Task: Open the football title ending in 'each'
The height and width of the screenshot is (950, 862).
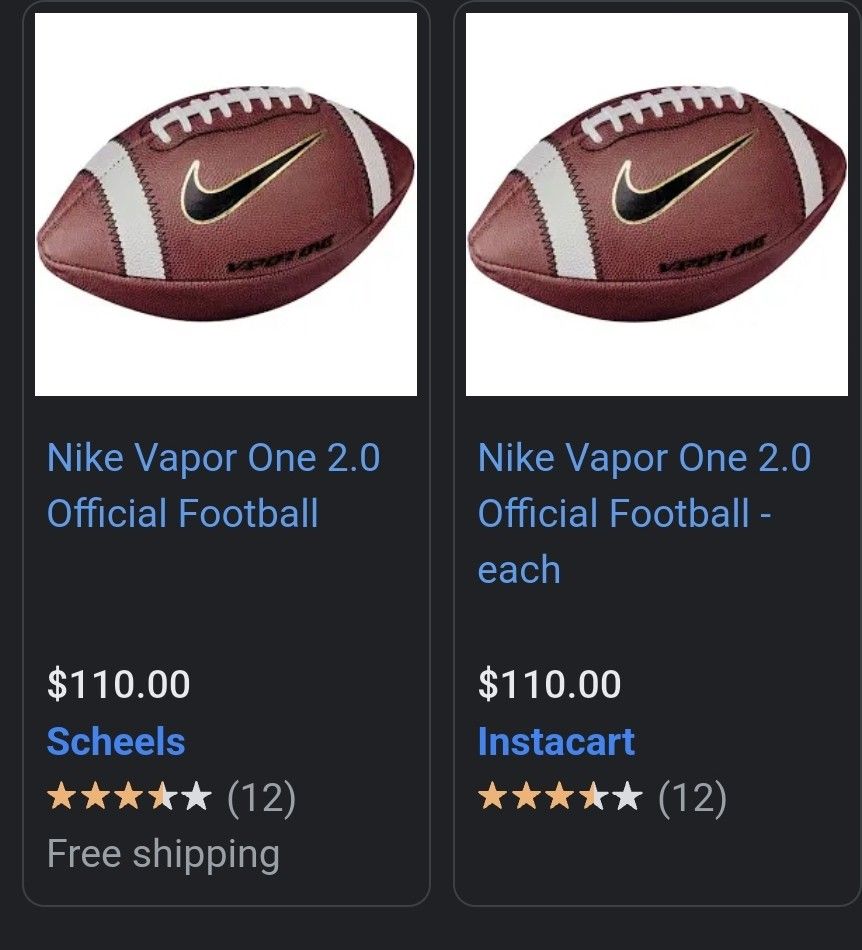Action: click(x=644, y=513)
